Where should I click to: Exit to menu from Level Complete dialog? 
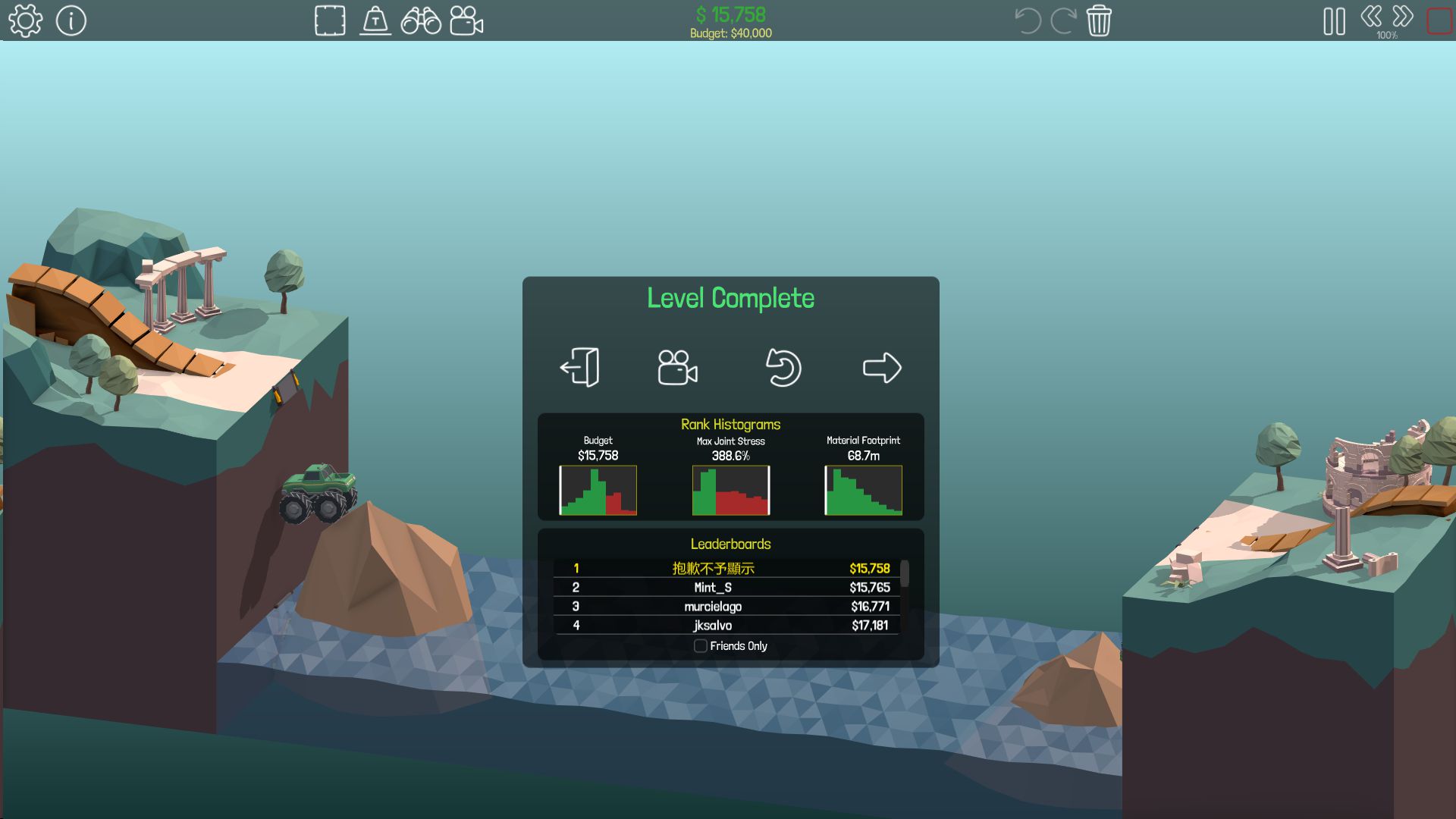(580, 368)
